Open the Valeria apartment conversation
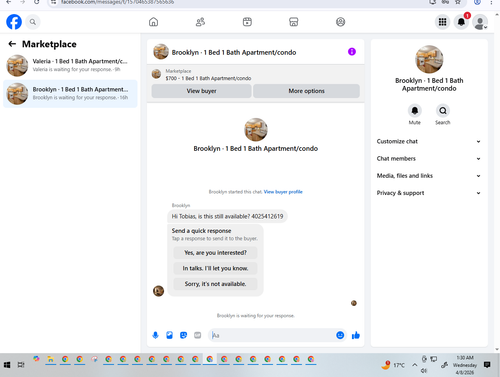The width and height of the screenshot is (500, 377). 70,65
